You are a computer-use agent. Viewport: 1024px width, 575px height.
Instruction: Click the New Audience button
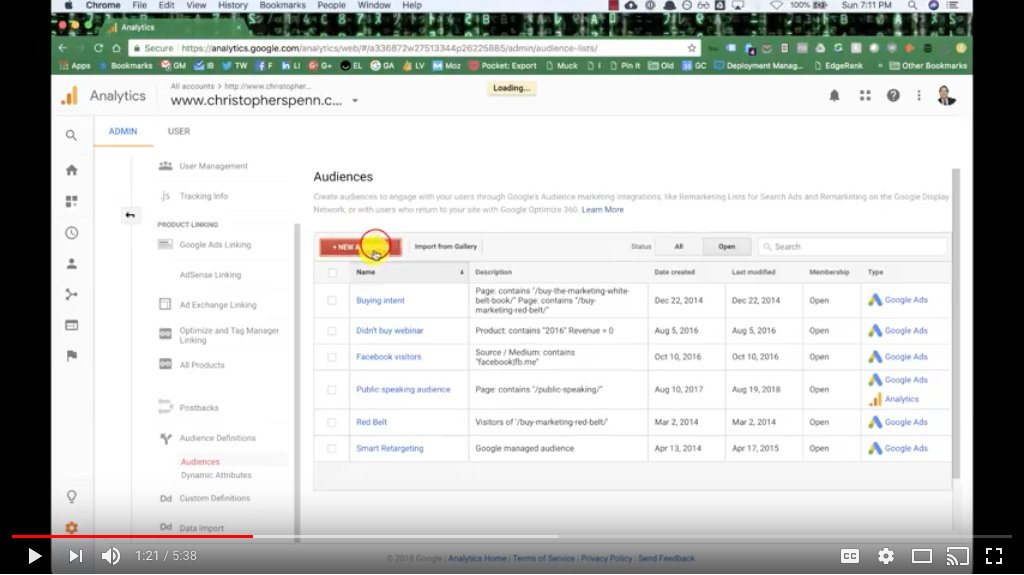pyautogui.click(x=360, y=246)
